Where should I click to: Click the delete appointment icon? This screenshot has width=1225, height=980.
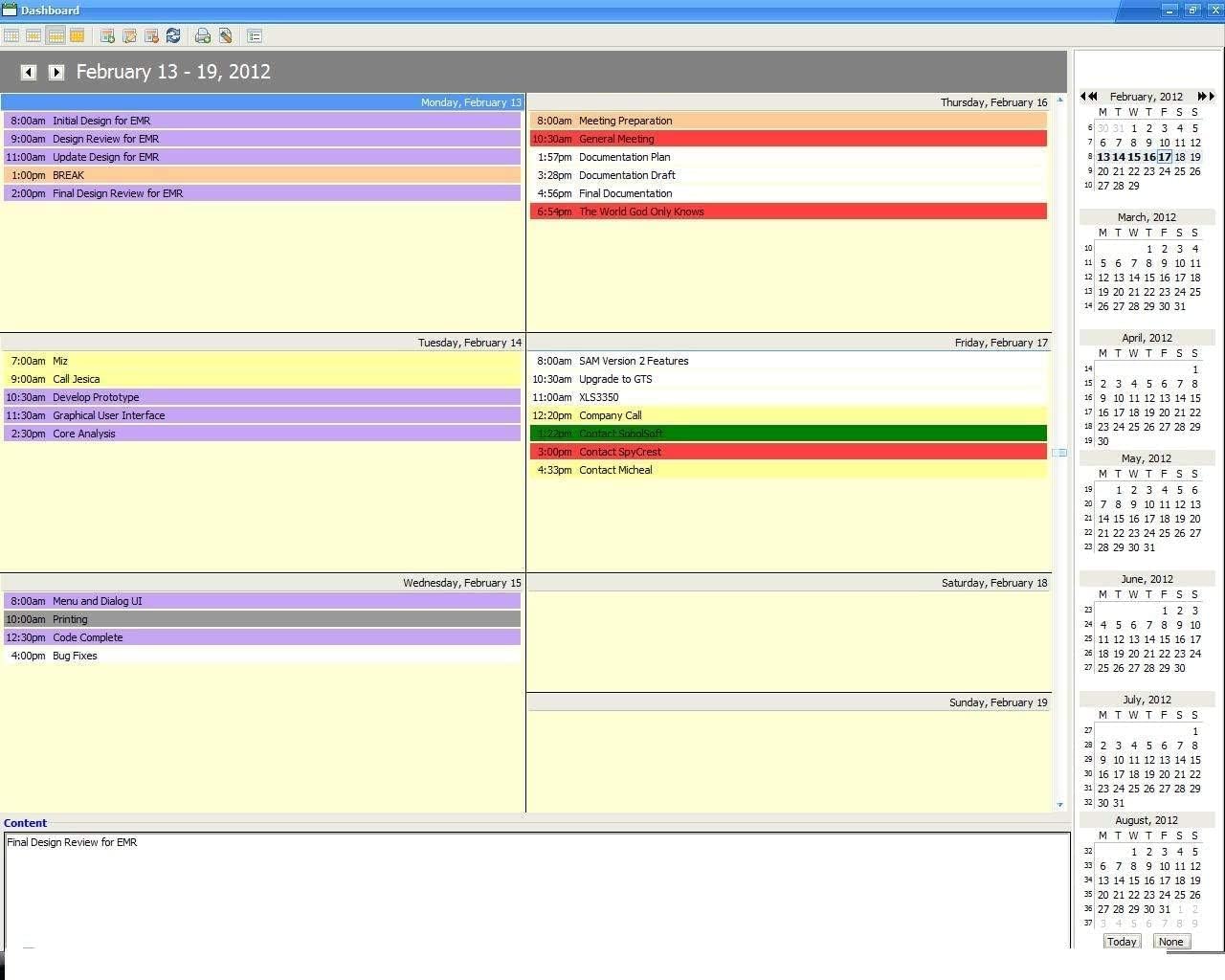(151, 35)
